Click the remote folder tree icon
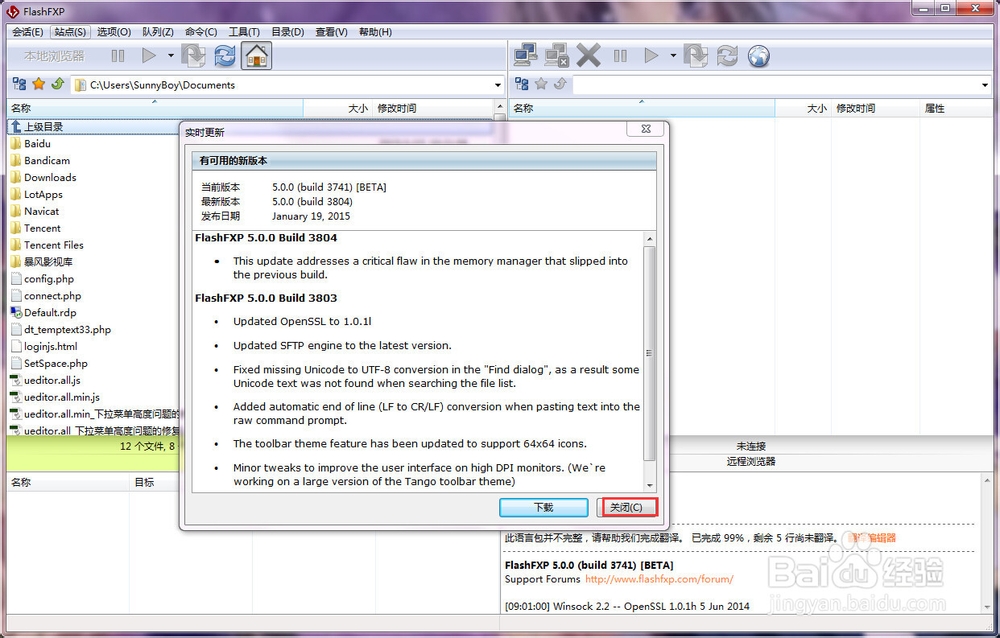The width and height of the screenshot is (1000, 638). (522, 84)
